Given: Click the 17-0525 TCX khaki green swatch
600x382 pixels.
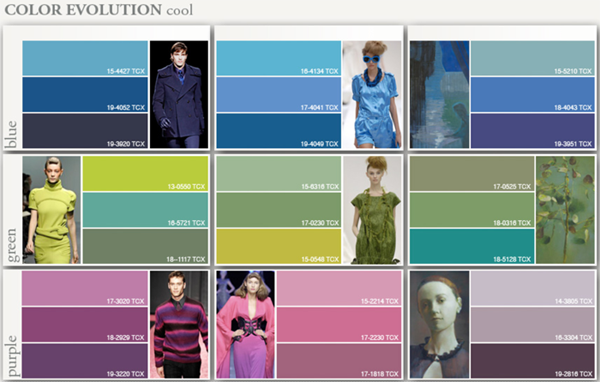Looking at the screenshot, I should pyautogui.click(x=472, y=173).
